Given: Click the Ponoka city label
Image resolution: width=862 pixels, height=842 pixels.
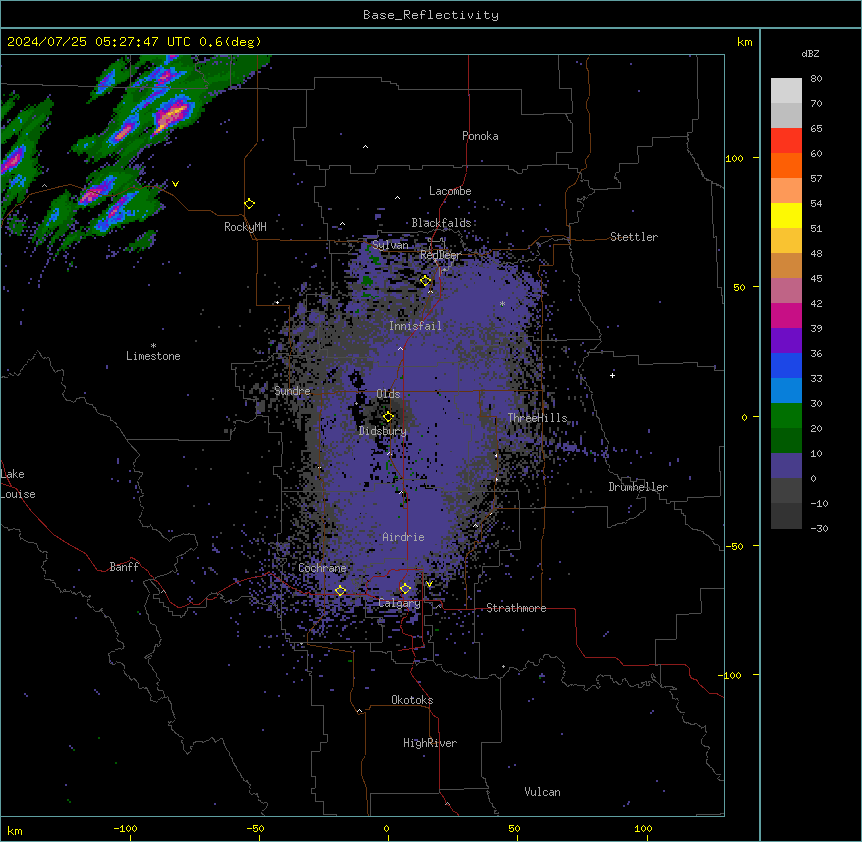Looking at the screenshot, I should coord(480,136).
